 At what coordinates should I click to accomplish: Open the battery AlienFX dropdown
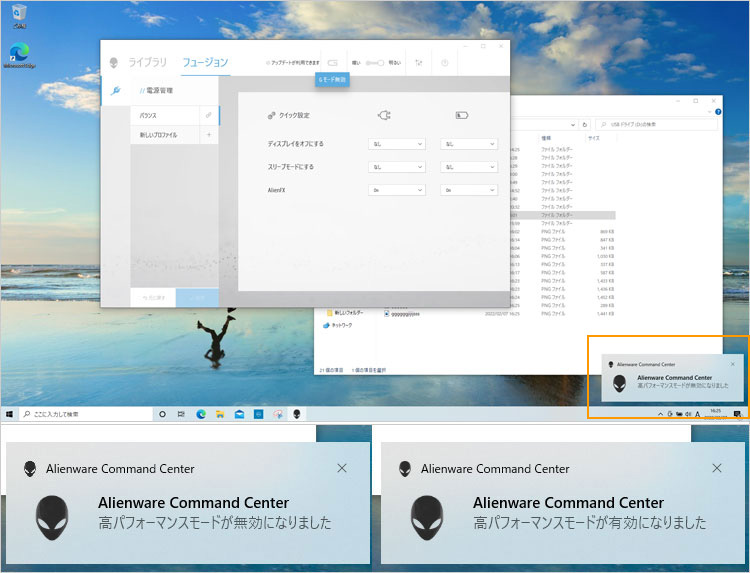click(x=469, y=190)
